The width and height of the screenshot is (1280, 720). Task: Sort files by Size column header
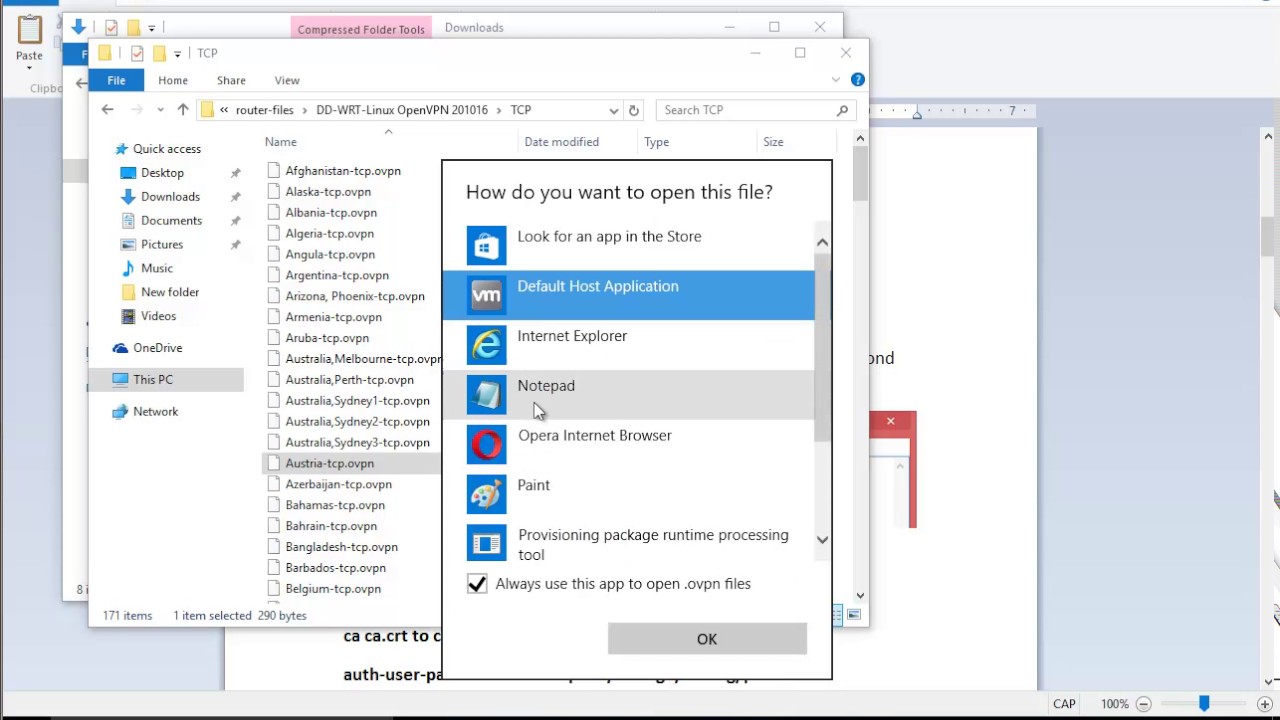point(773,142)
